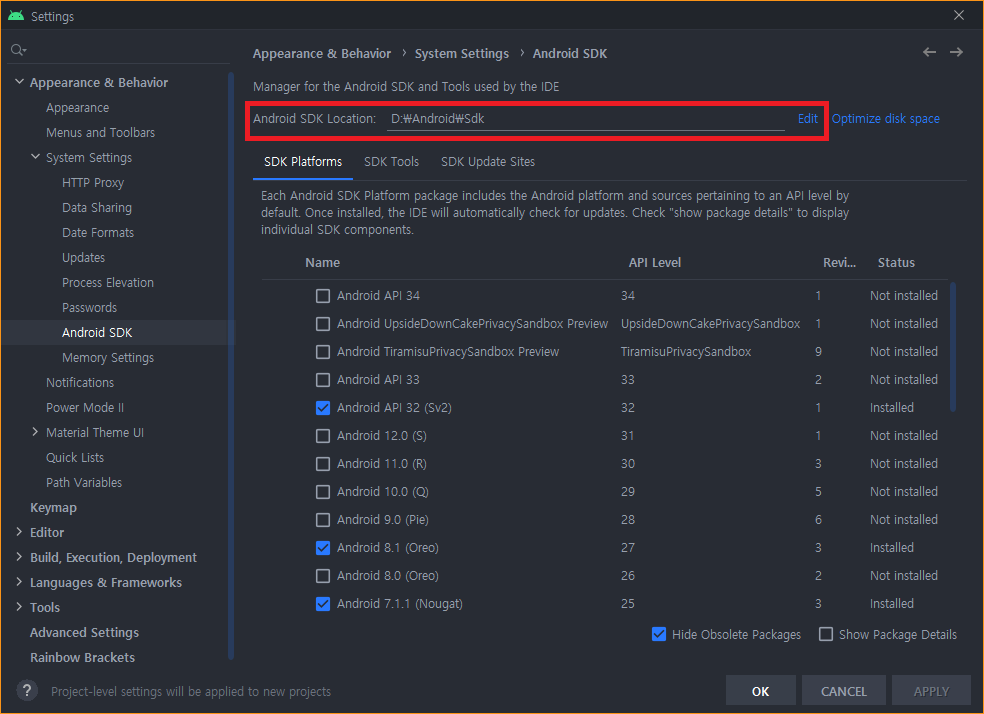This screenshot has height=714, width=984.
Task: Click the search magnifier icon
Action: point(18,50)
